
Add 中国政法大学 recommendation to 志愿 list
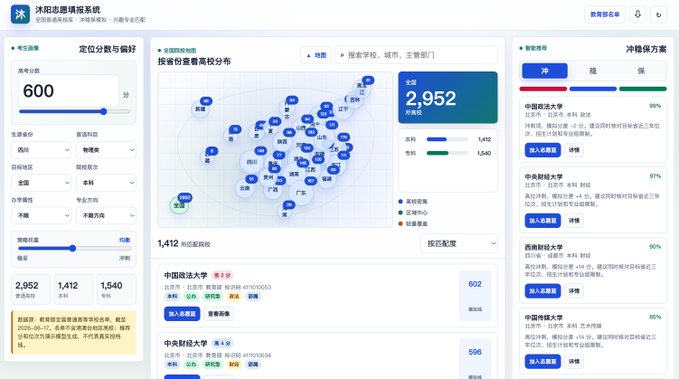[x=543, y=150]
